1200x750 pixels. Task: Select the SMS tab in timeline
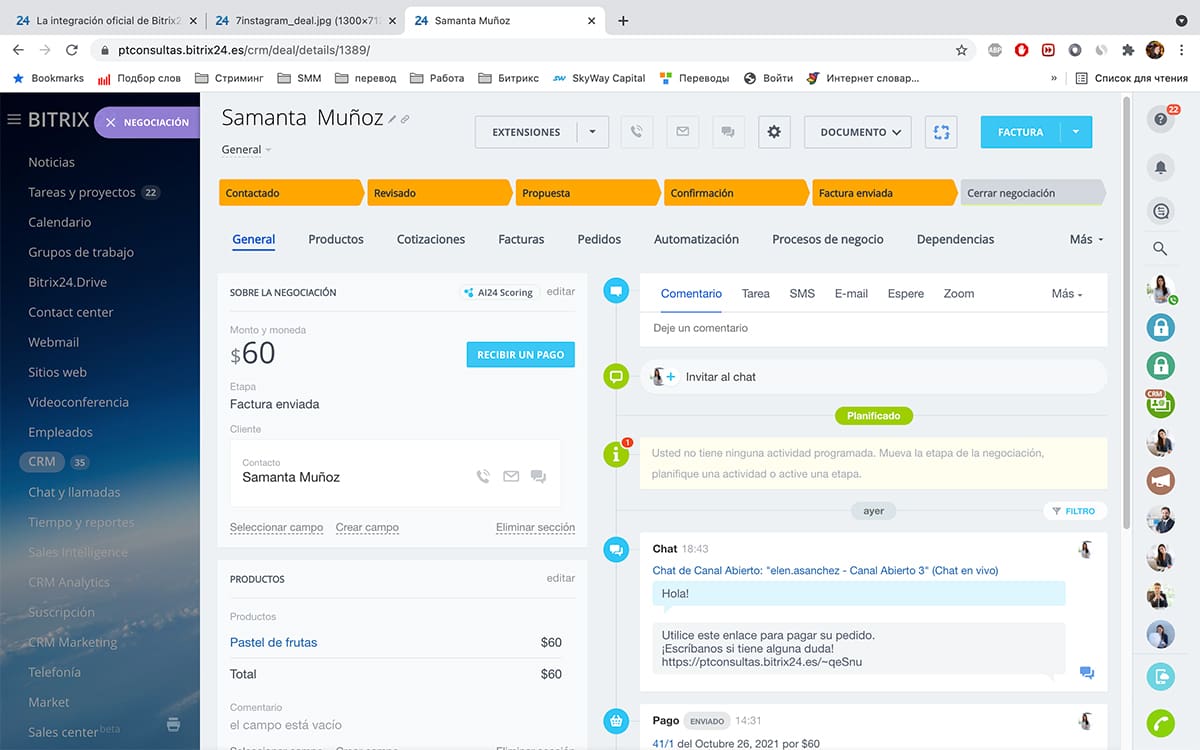[802, 293]
